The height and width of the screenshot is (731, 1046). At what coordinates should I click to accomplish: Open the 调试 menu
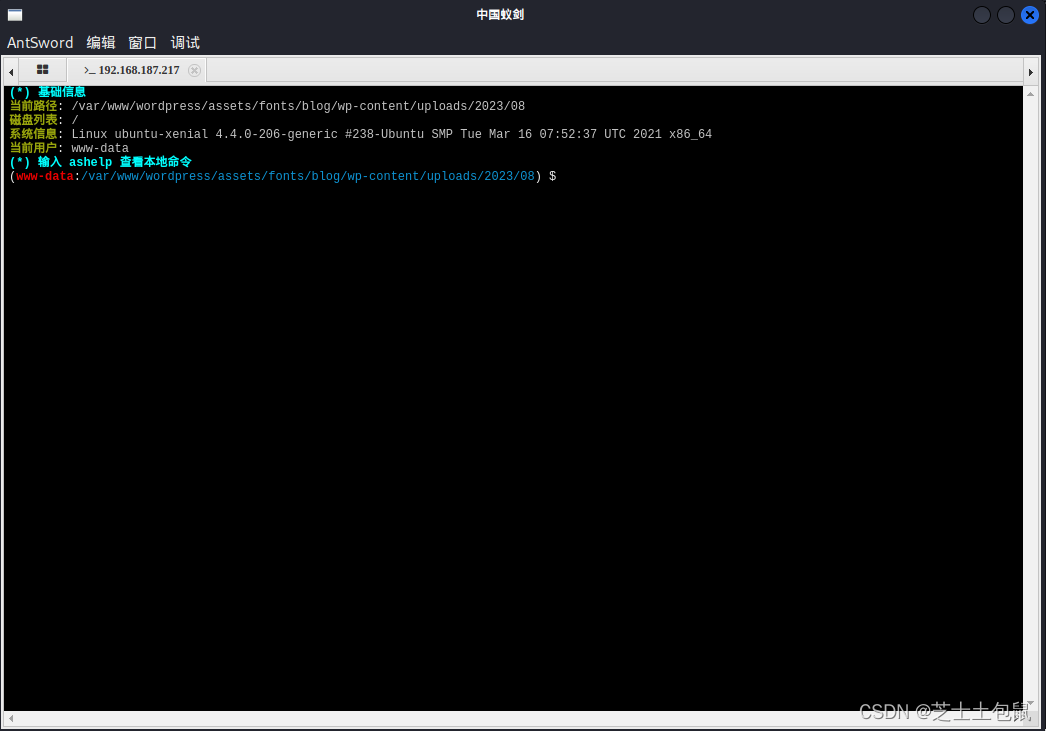click(x=185, y=43)
